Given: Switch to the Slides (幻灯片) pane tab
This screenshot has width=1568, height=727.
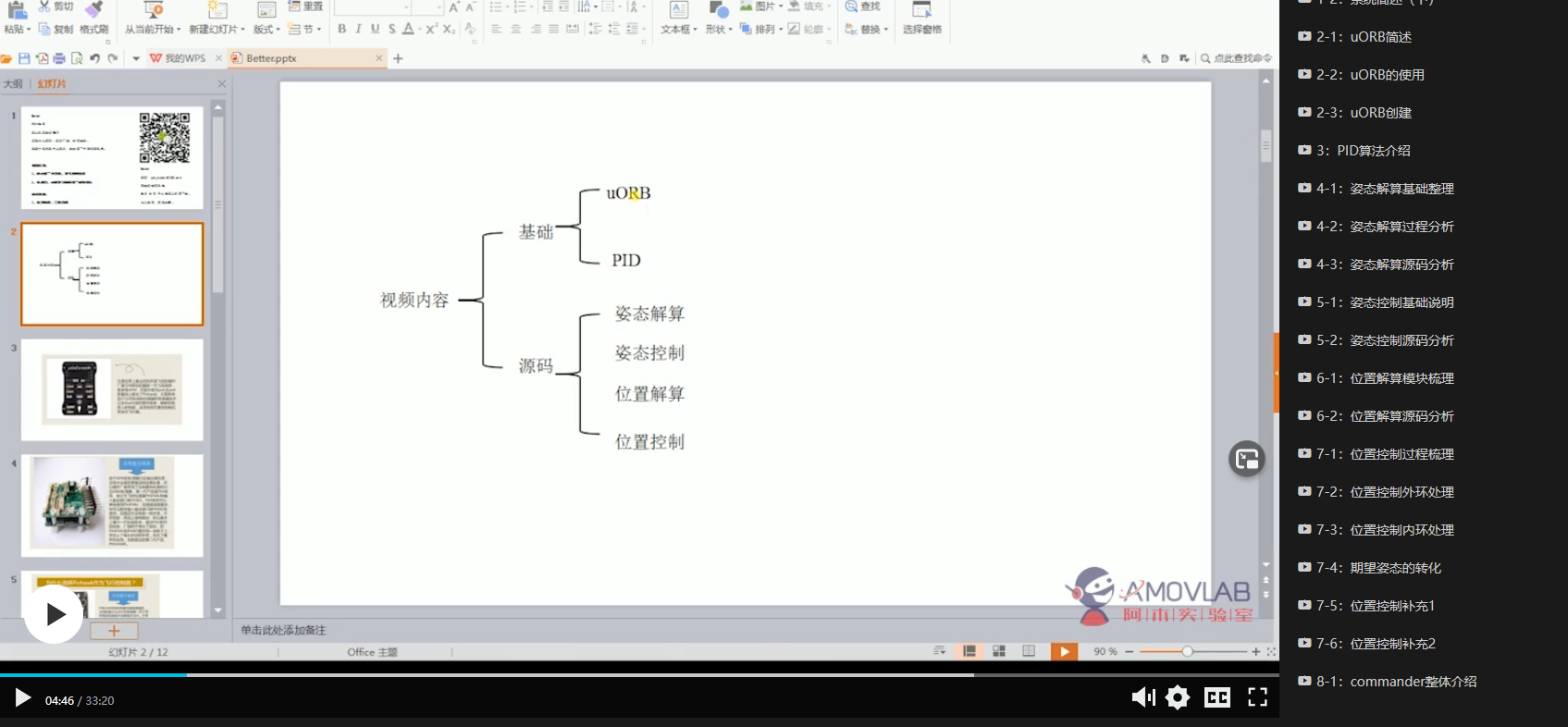Looking at the screenshot, I should [x=52, y=83].
